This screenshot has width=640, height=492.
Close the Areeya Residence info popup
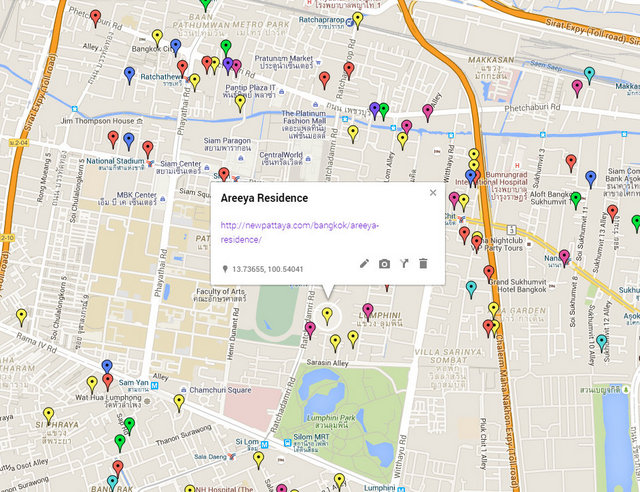point(433,193)
